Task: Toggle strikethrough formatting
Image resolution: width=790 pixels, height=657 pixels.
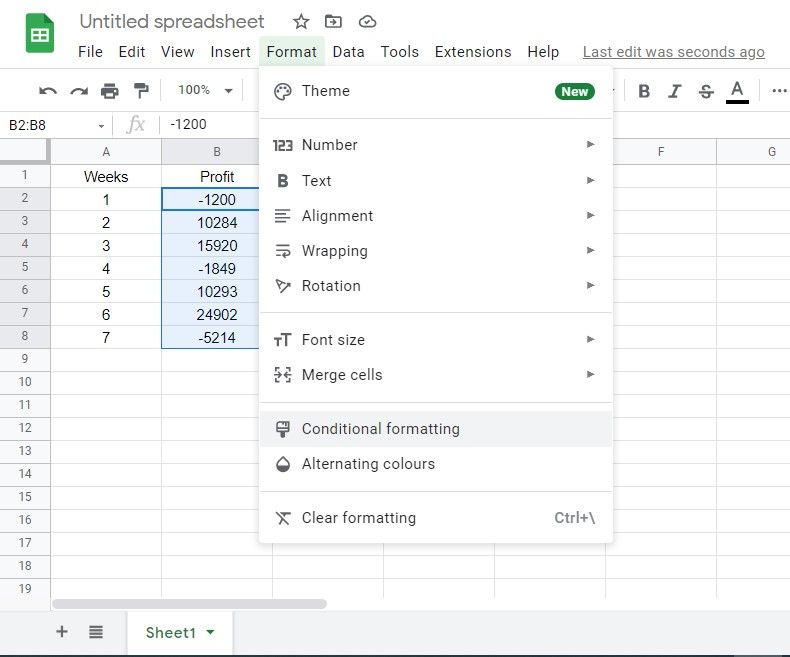Action: [x=706, y=91]
